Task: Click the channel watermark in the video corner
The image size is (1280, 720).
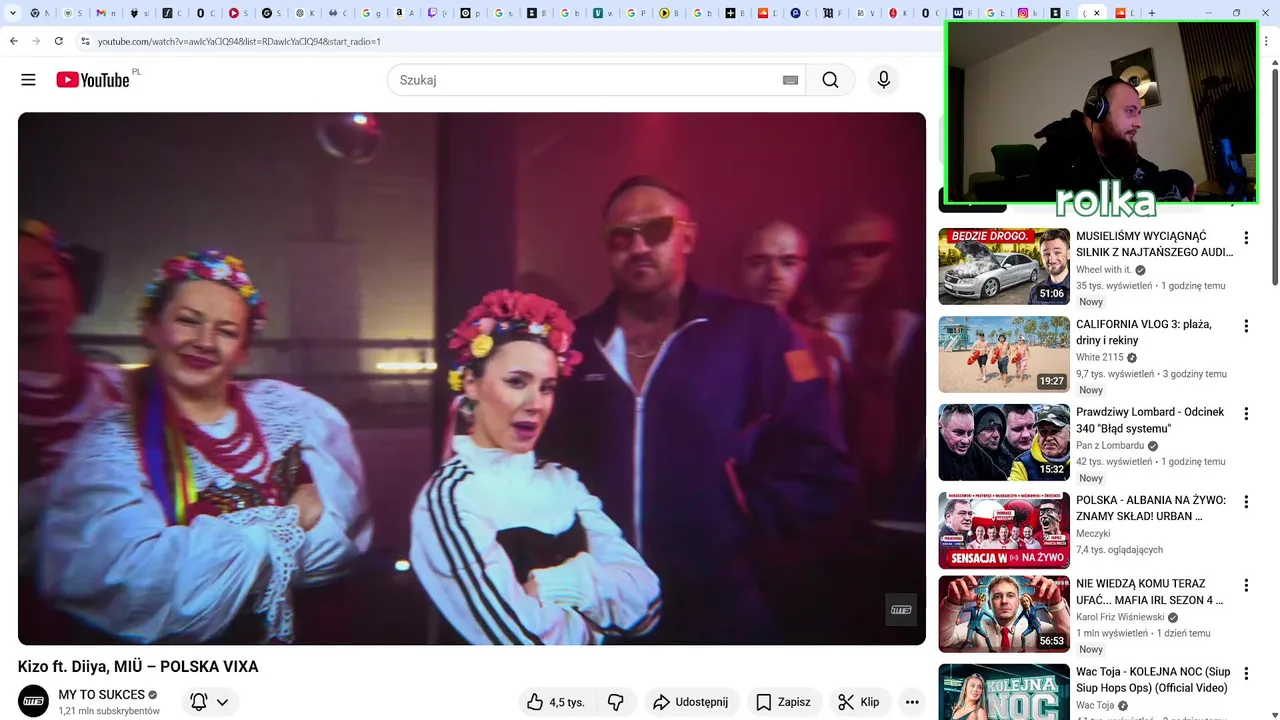Action: click(901, 610)
